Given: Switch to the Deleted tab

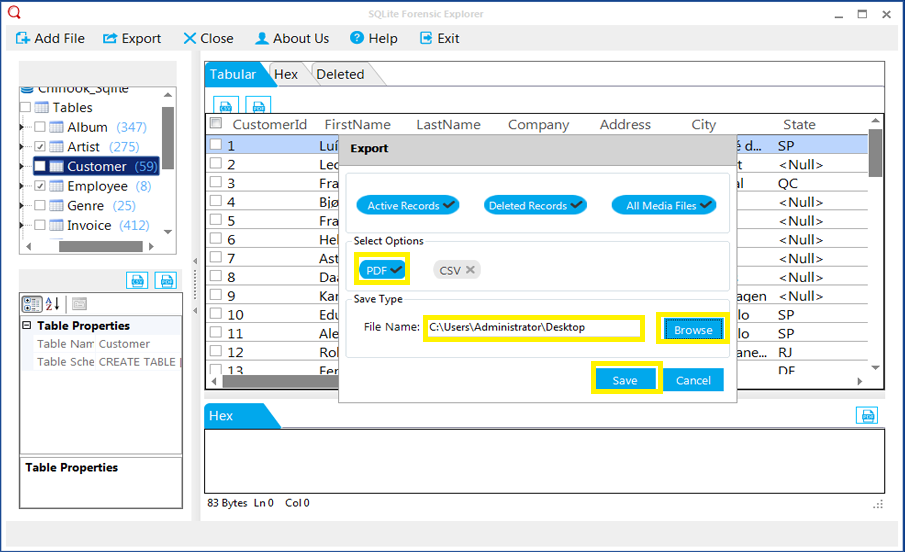Looking at the screenshot, I should coord(341,74).
